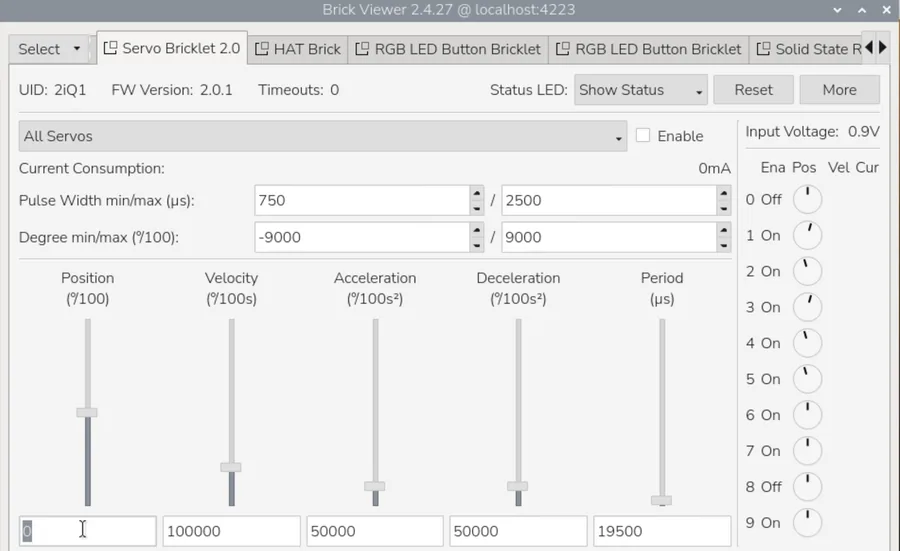
Task: Click the Acceleration slider handle
Action: pyautogui.click(x=375, y=486)
